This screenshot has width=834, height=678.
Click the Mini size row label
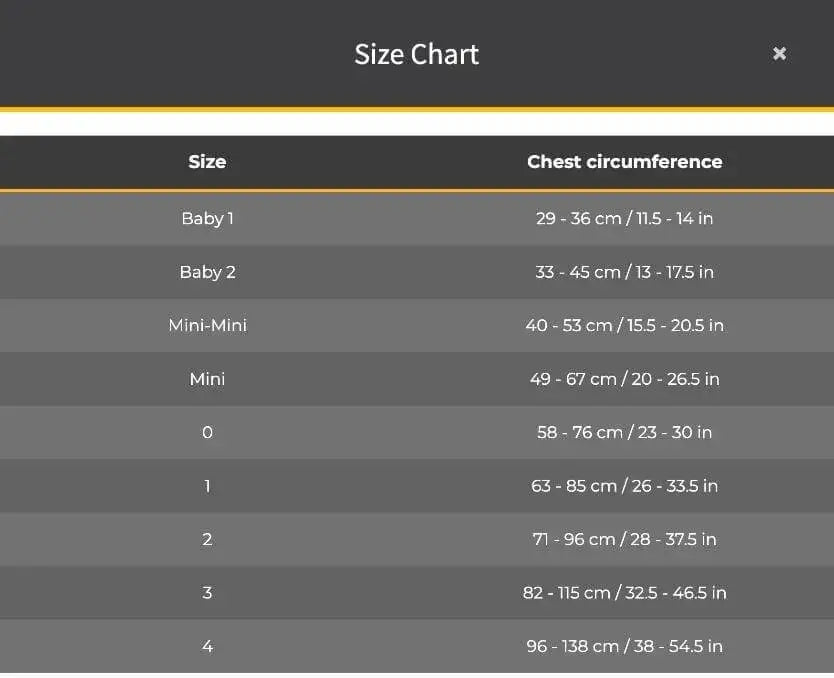207,379
